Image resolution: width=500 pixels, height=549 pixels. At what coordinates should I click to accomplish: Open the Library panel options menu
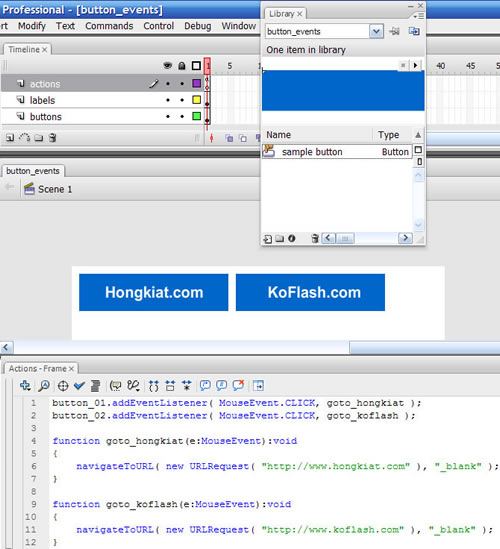418,16
